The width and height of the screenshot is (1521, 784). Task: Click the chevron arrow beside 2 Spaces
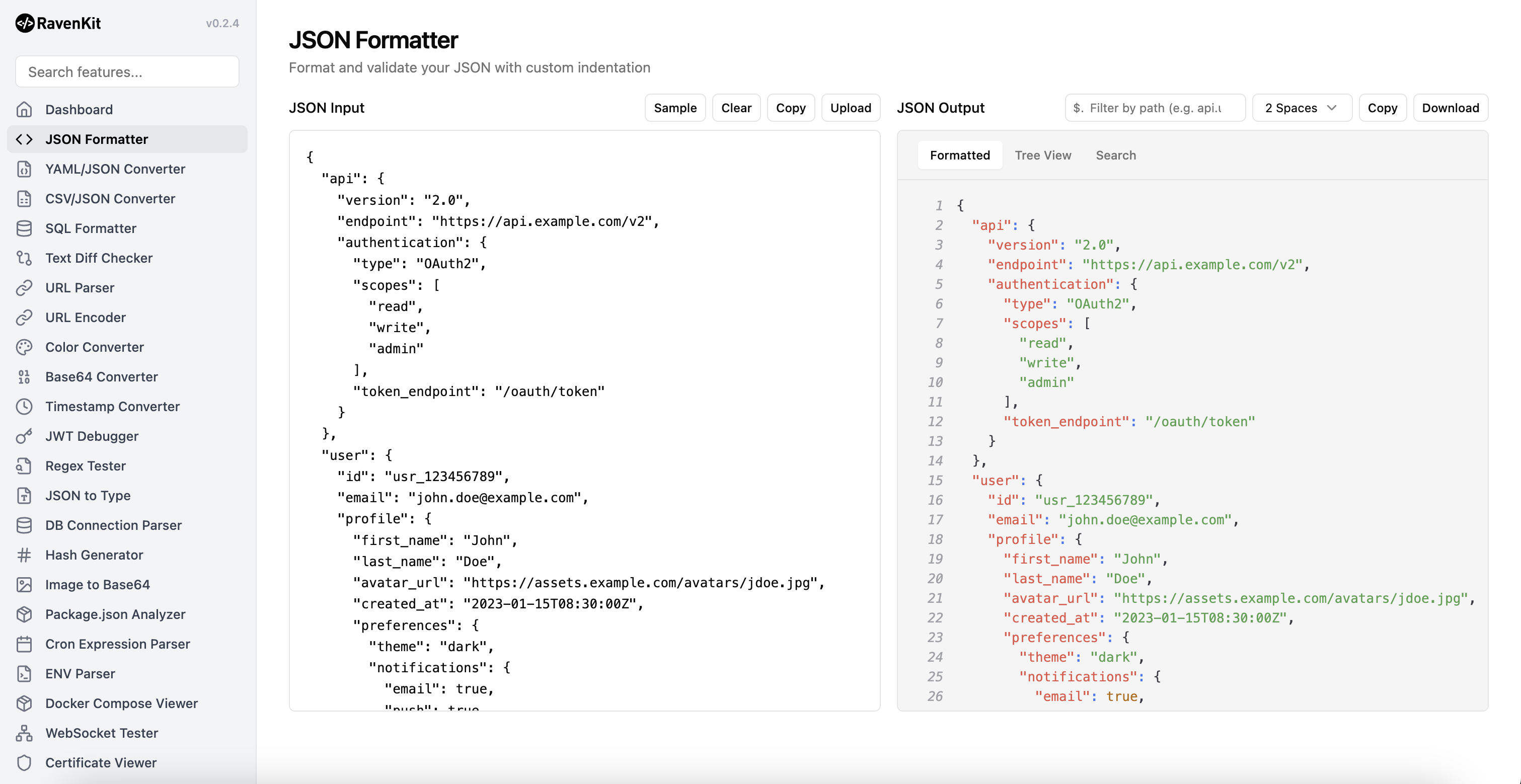(1331, 108)
